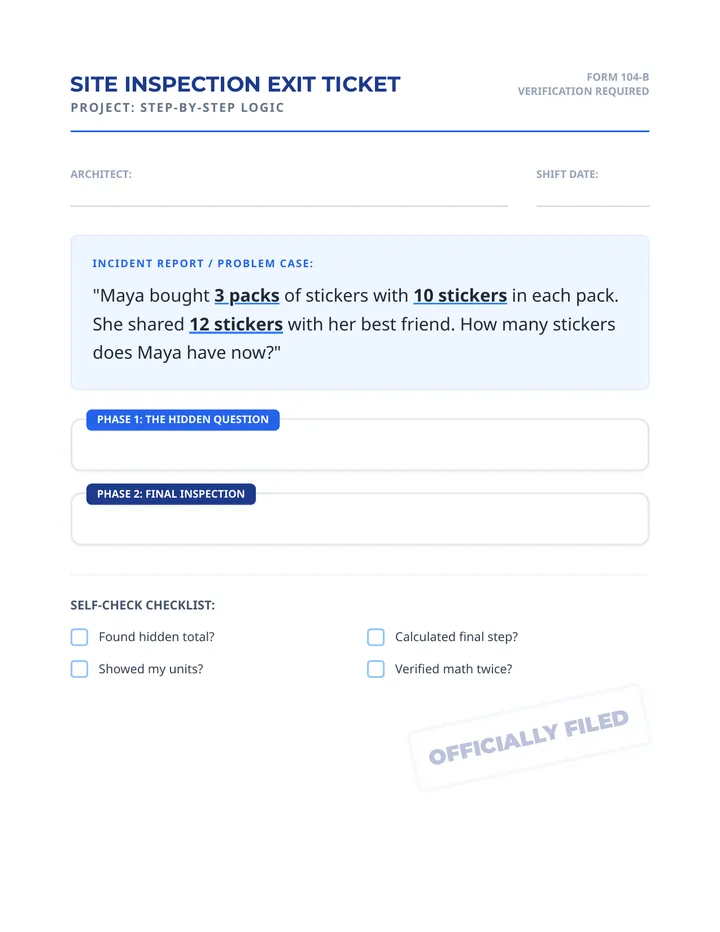Click the 'Self-Check Checklist' heading

[x=143, y=605]
